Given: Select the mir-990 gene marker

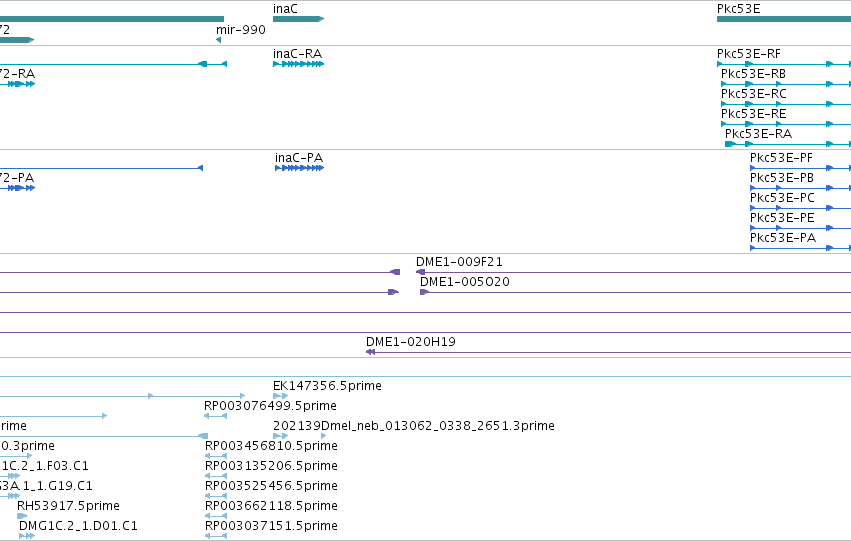Looking at the screenshot, I should pyautogui.click(x=218, y=40).
